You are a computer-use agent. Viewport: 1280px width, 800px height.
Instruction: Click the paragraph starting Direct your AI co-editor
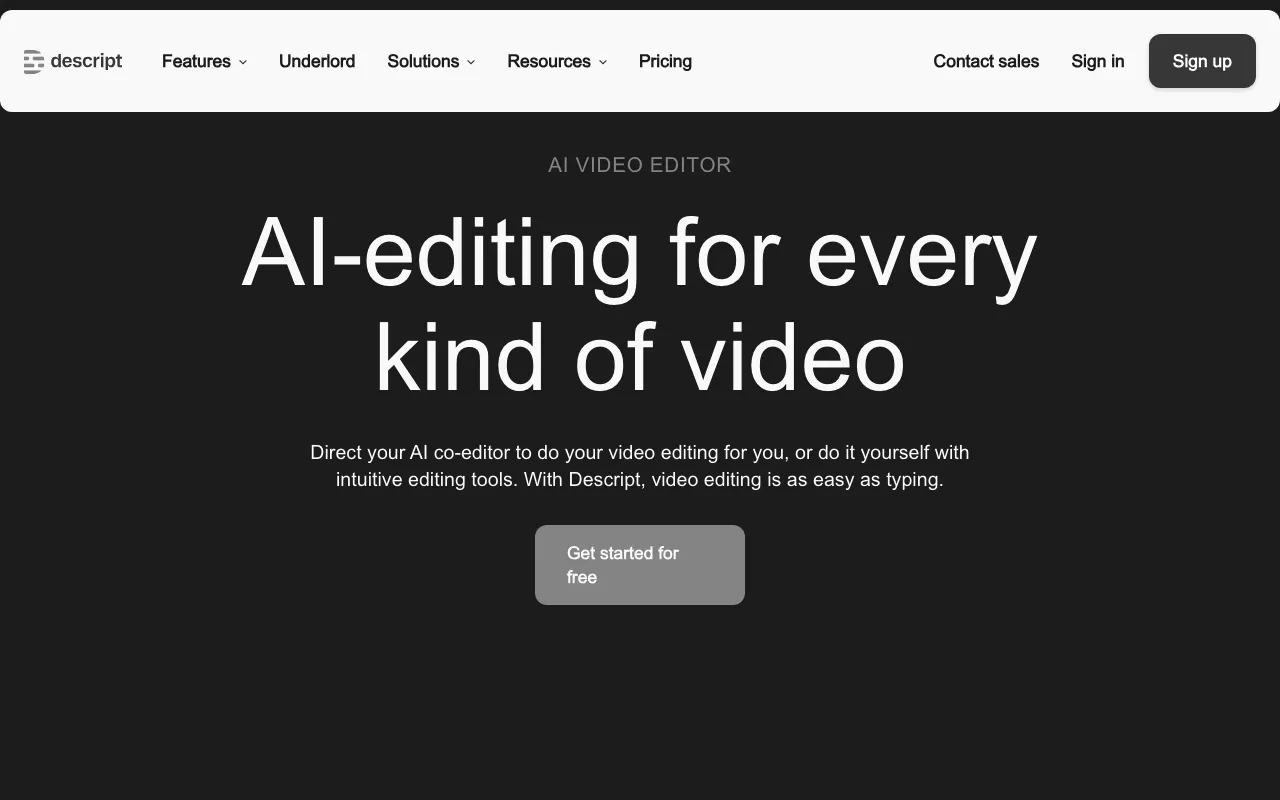640,466
